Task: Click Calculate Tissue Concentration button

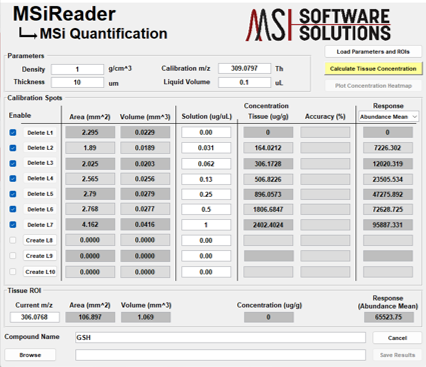Action: point(373,69)
